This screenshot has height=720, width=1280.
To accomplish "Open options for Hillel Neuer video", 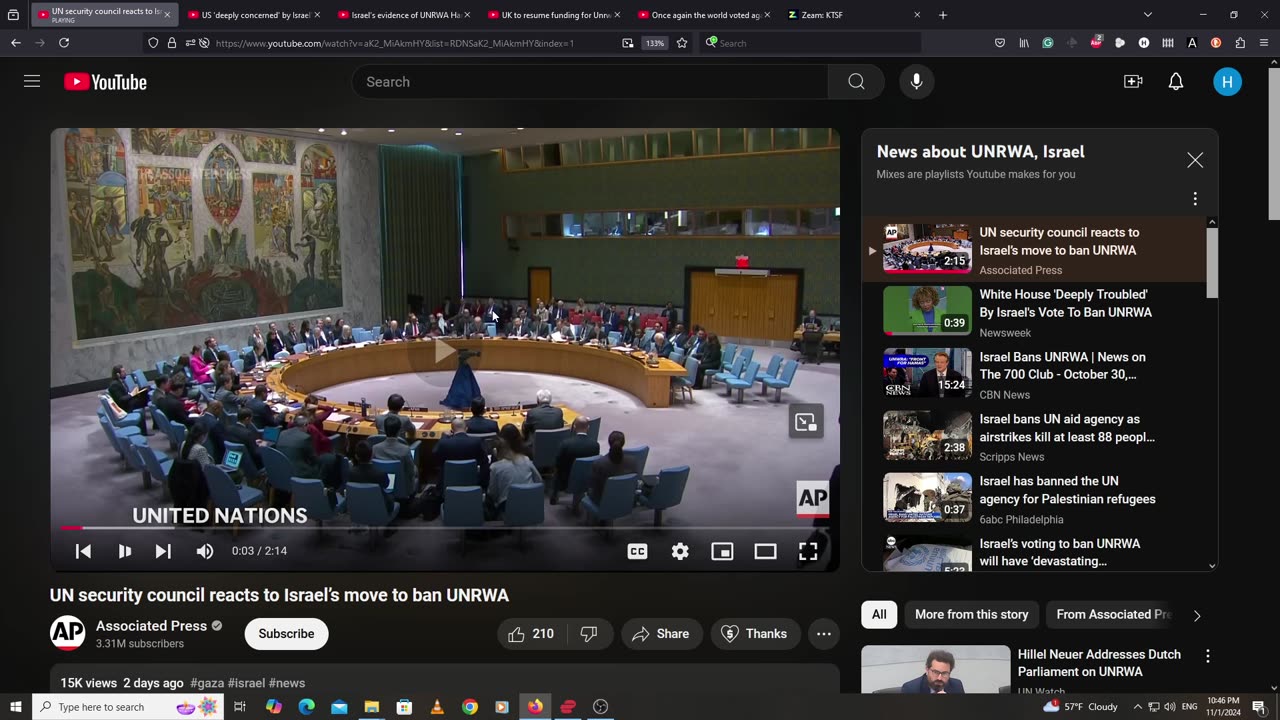I will point(1207,656).
